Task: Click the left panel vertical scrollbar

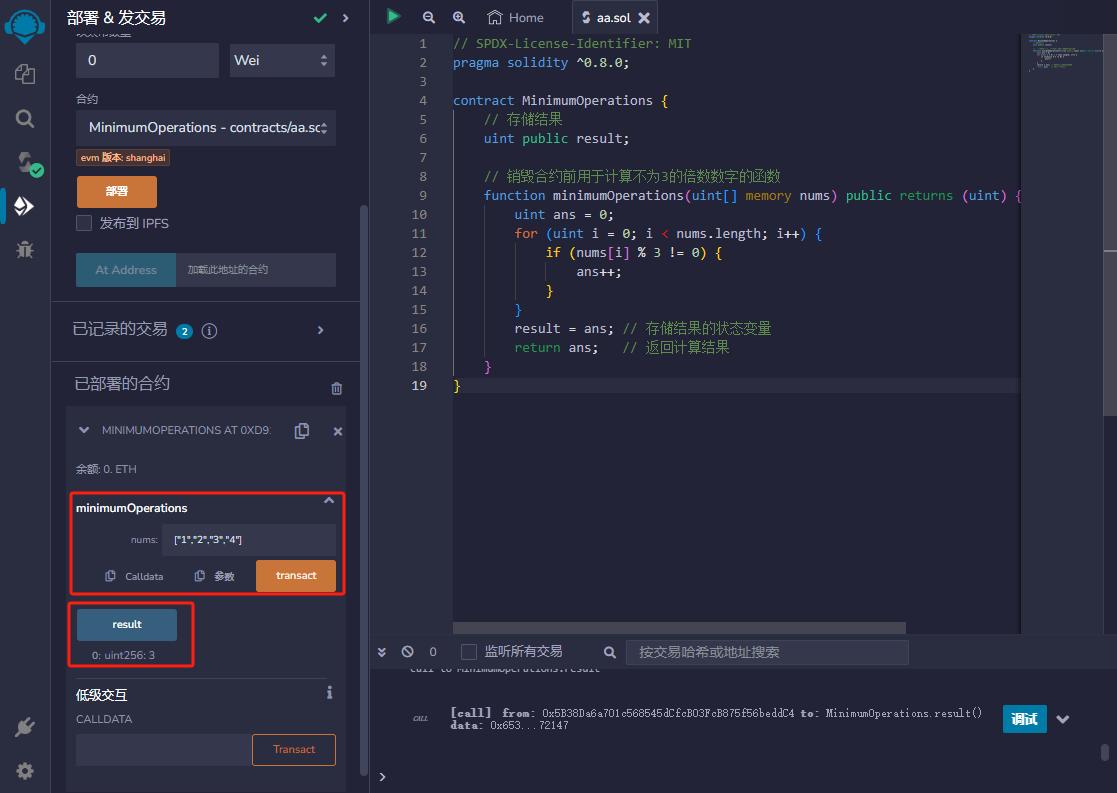Action: tap(363, 490)
